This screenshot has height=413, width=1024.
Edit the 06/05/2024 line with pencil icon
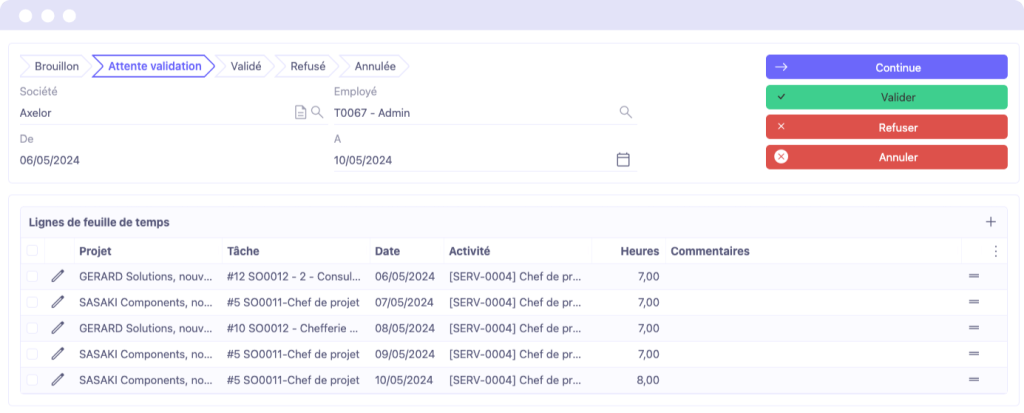coord(58,276)
